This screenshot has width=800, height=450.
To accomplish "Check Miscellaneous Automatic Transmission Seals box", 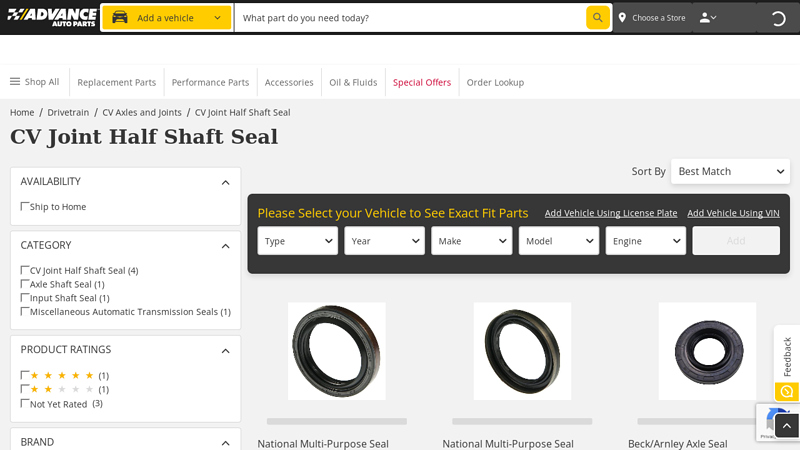I will (24, 311).
